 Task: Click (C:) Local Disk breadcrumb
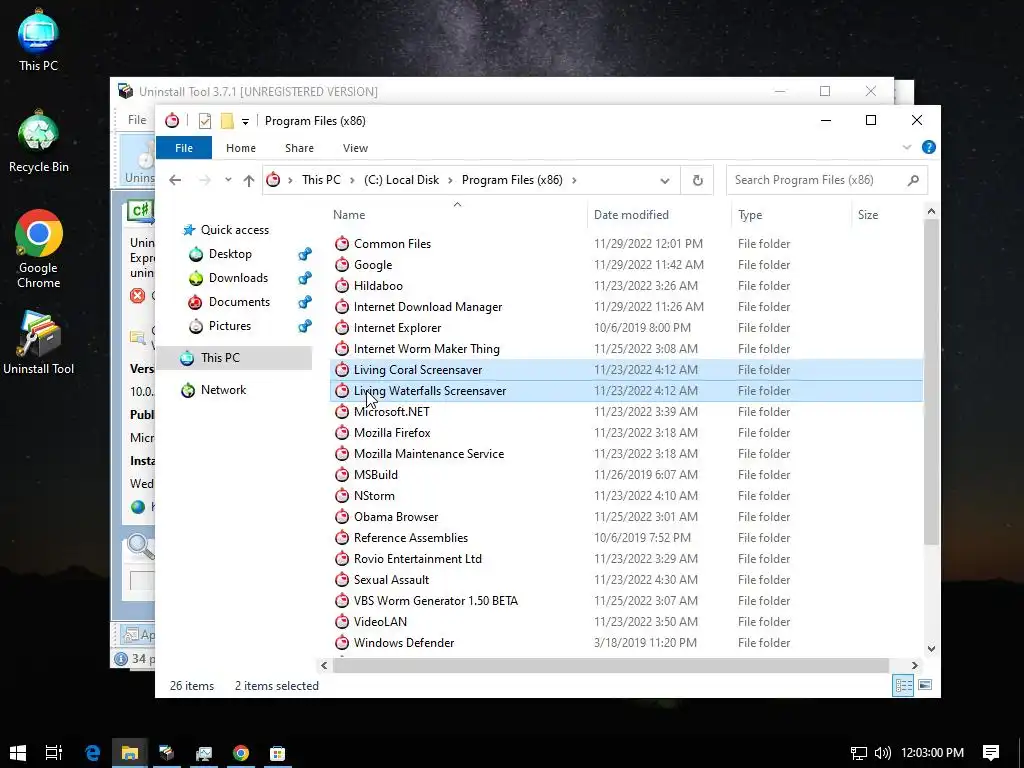click(401, 180)
